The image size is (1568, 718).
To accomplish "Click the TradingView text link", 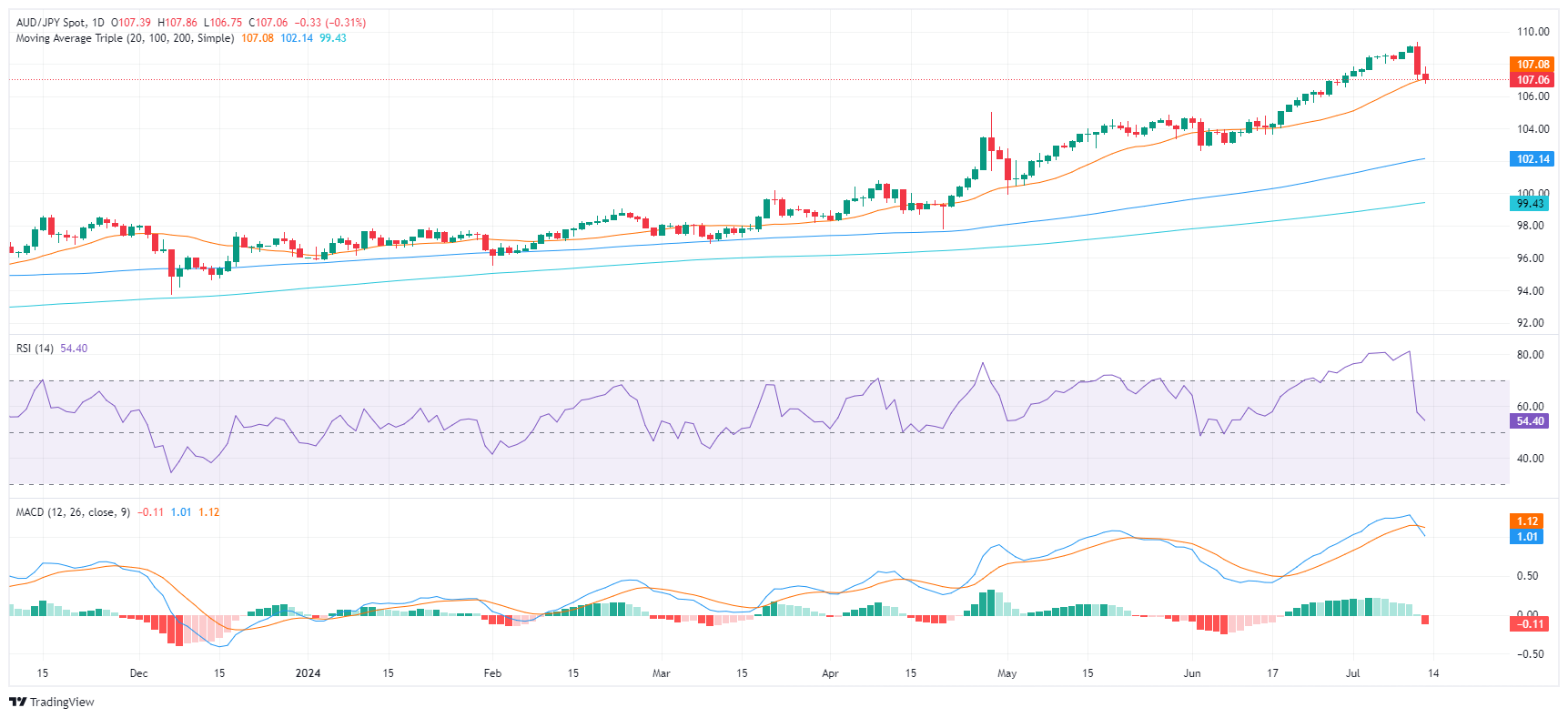I will [62, 702].
